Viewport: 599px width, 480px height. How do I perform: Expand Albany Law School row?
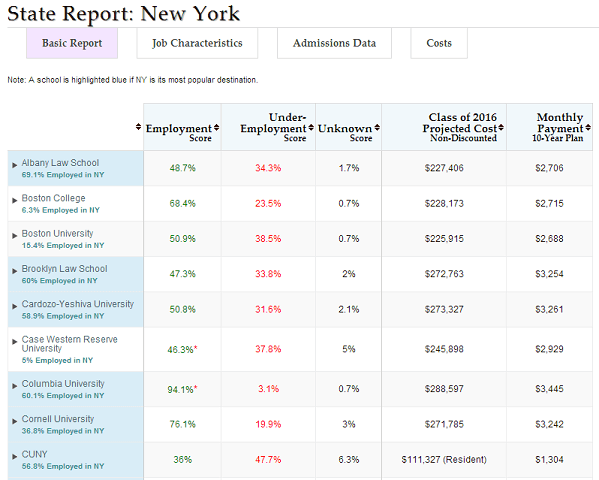15,165
